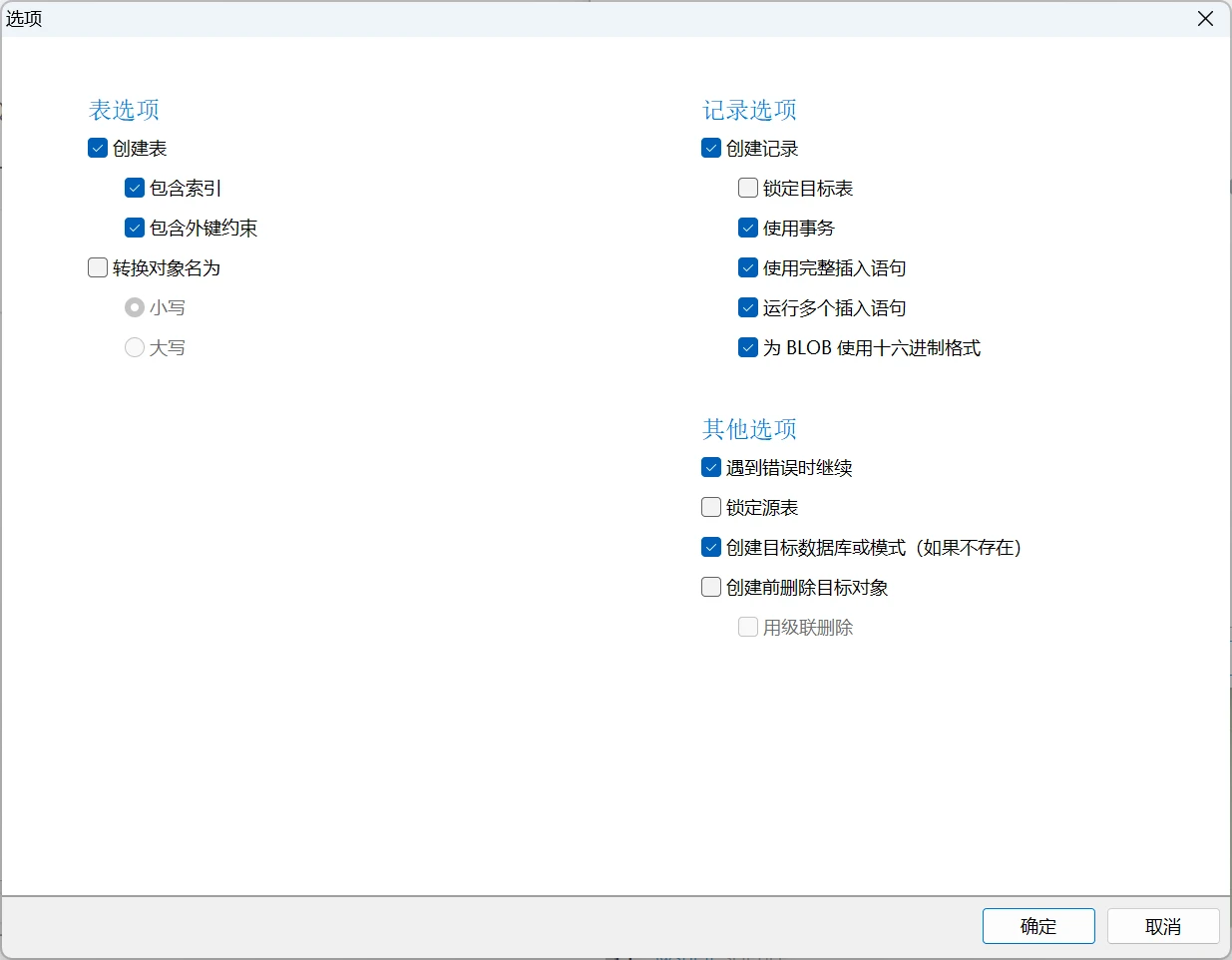This screenshot has width=1232, height=960.
Task: Click the 确定 button
Action: point(1038,926)
